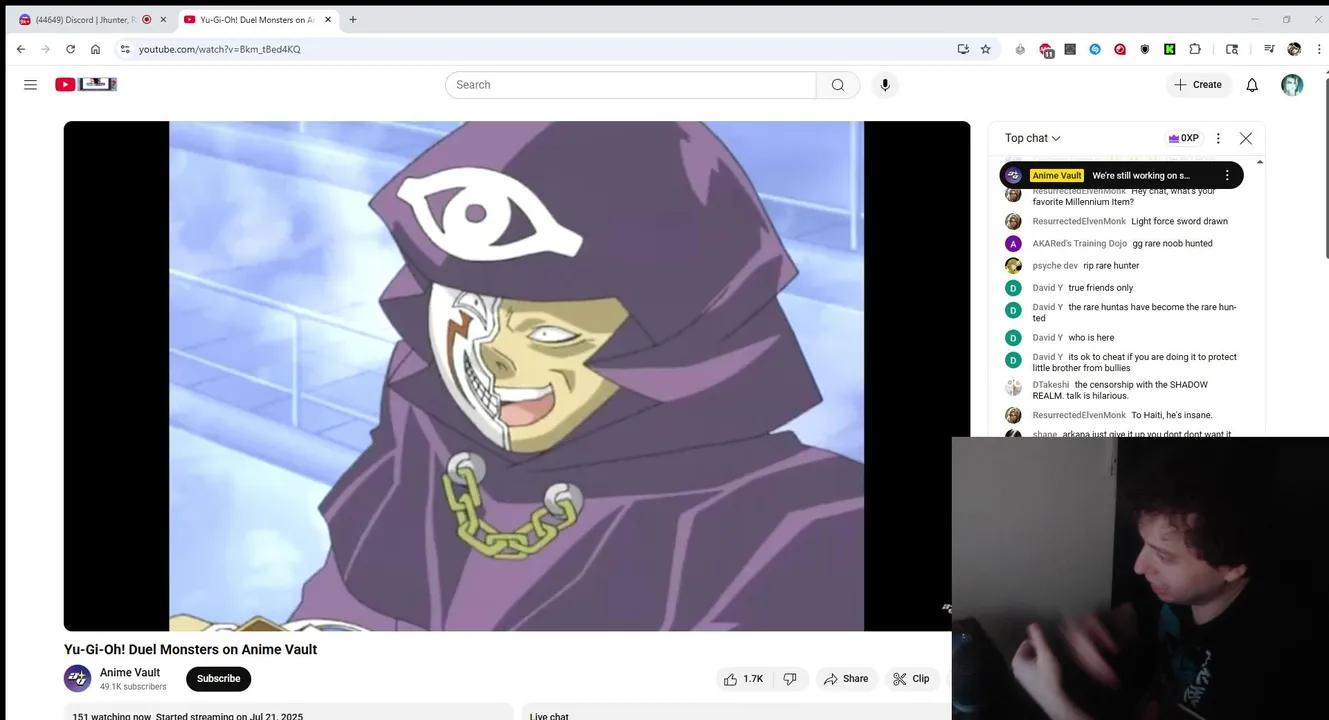Select message 'rip rare hunter'
Screen dimensions: 1329x720
point(1111,266)
